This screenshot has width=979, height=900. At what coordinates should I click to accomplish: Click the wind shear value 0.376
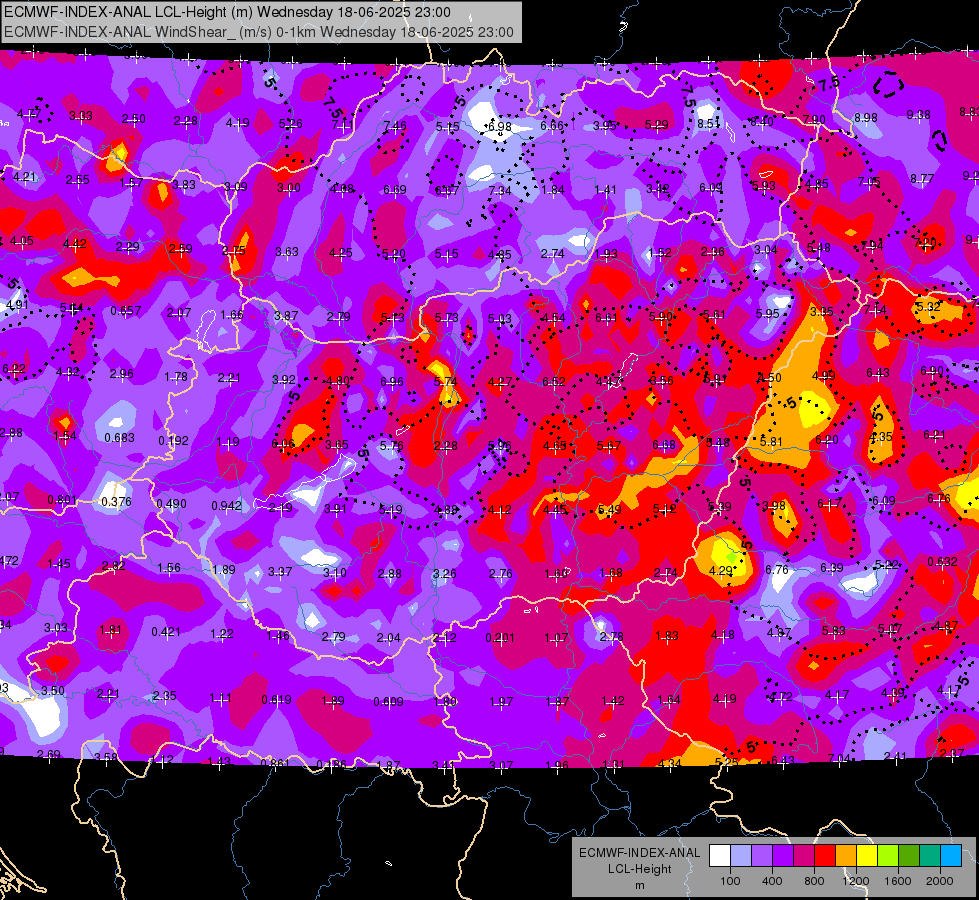click(x=116, y=502)
